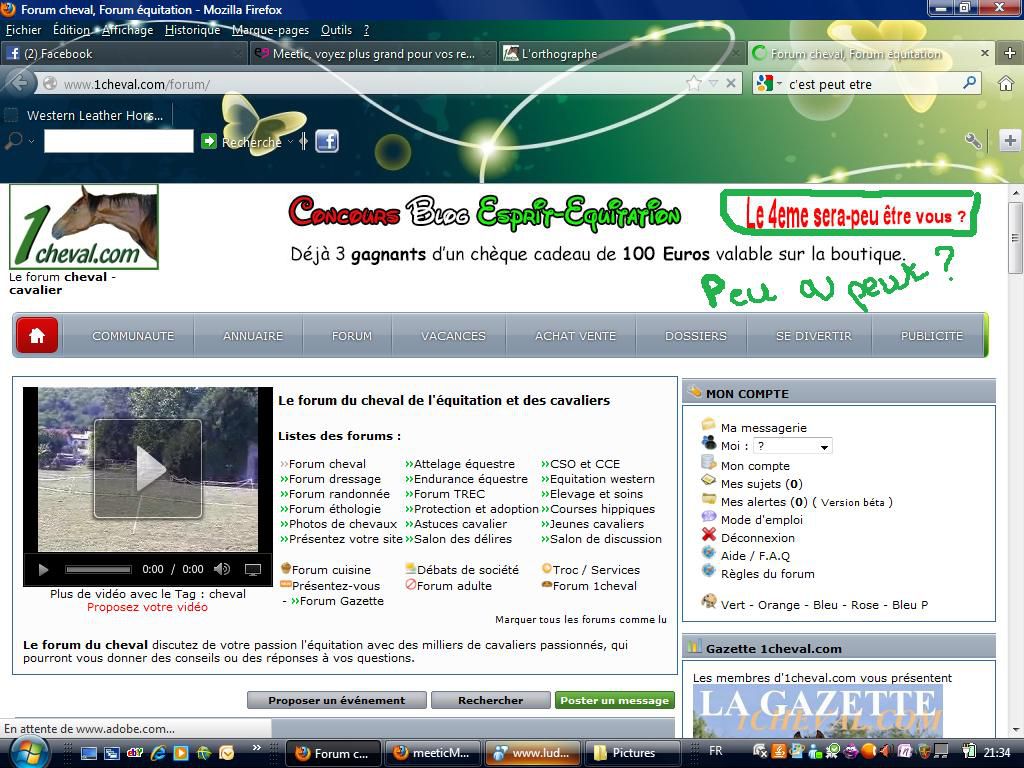Viewport: 1024px width, 768px height.
Task: Click the fullscreen icon on the video player
Action: (253, 570)
